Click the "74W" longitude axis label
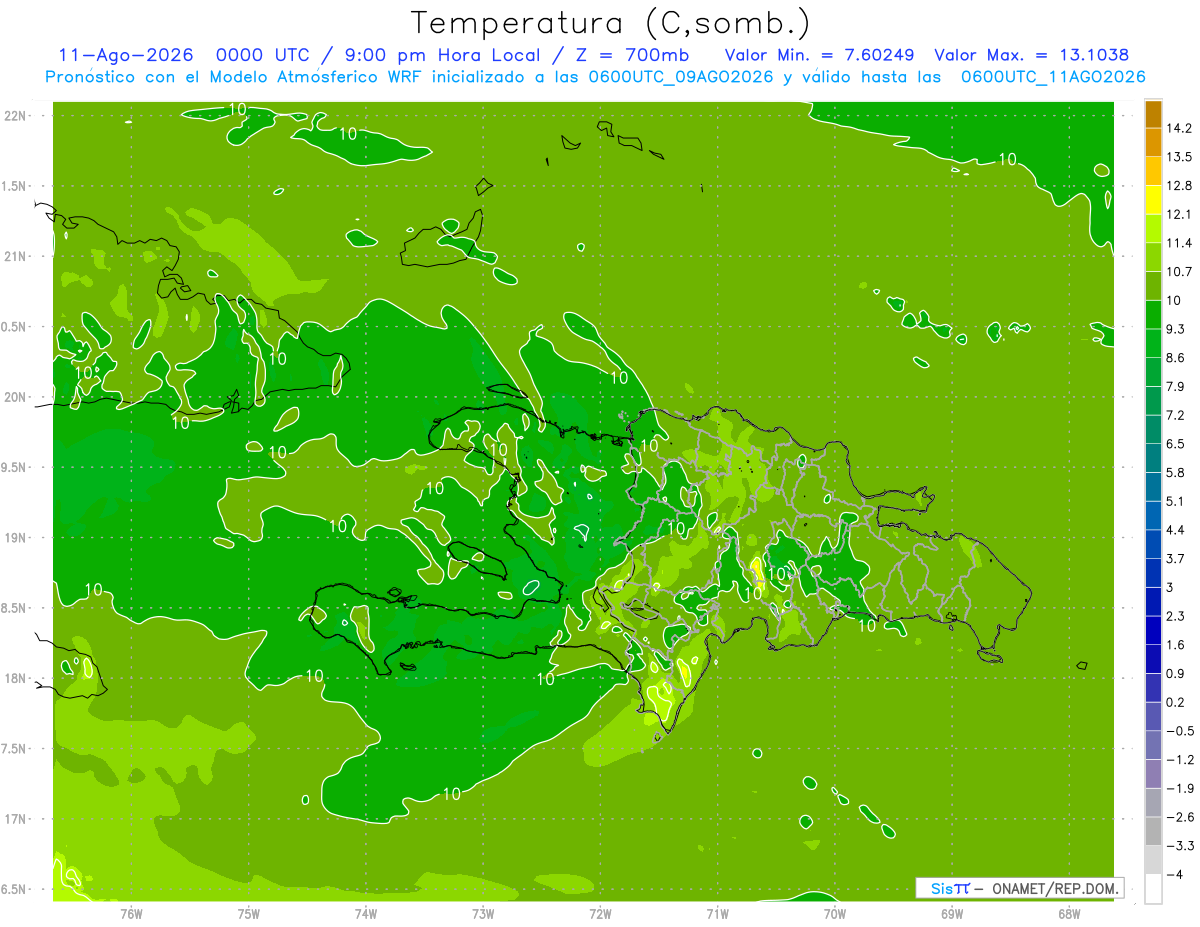The image size is (1200, 927). point(365,913)
